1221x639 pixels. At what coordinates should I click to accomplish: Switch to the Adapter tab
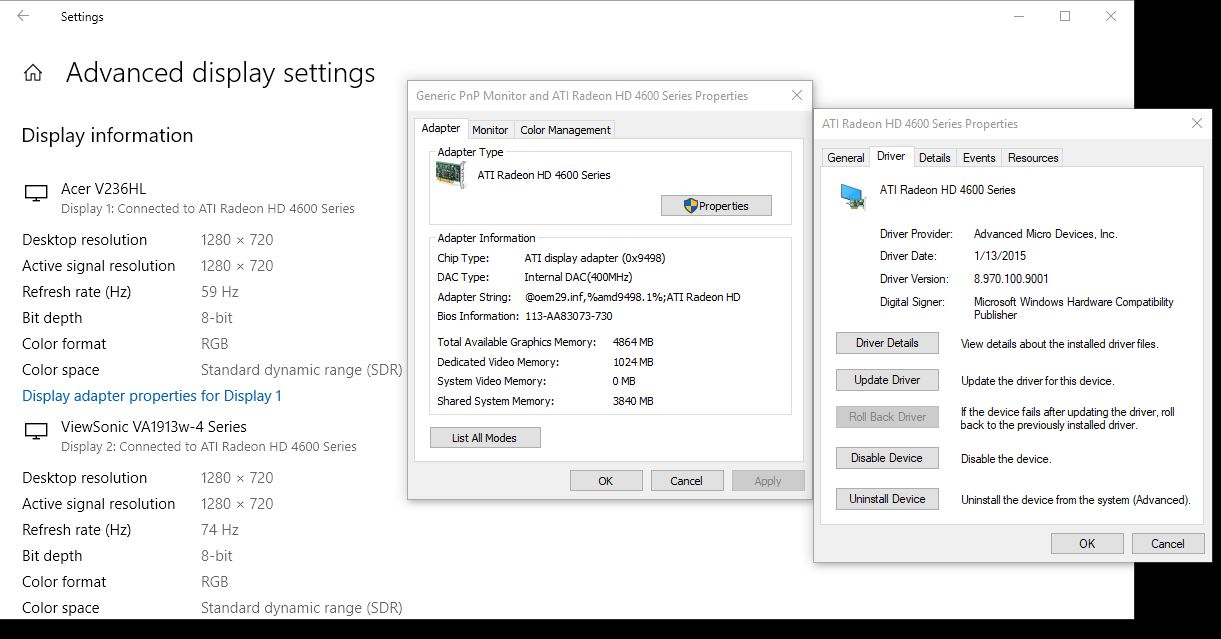tap(441, 129)
